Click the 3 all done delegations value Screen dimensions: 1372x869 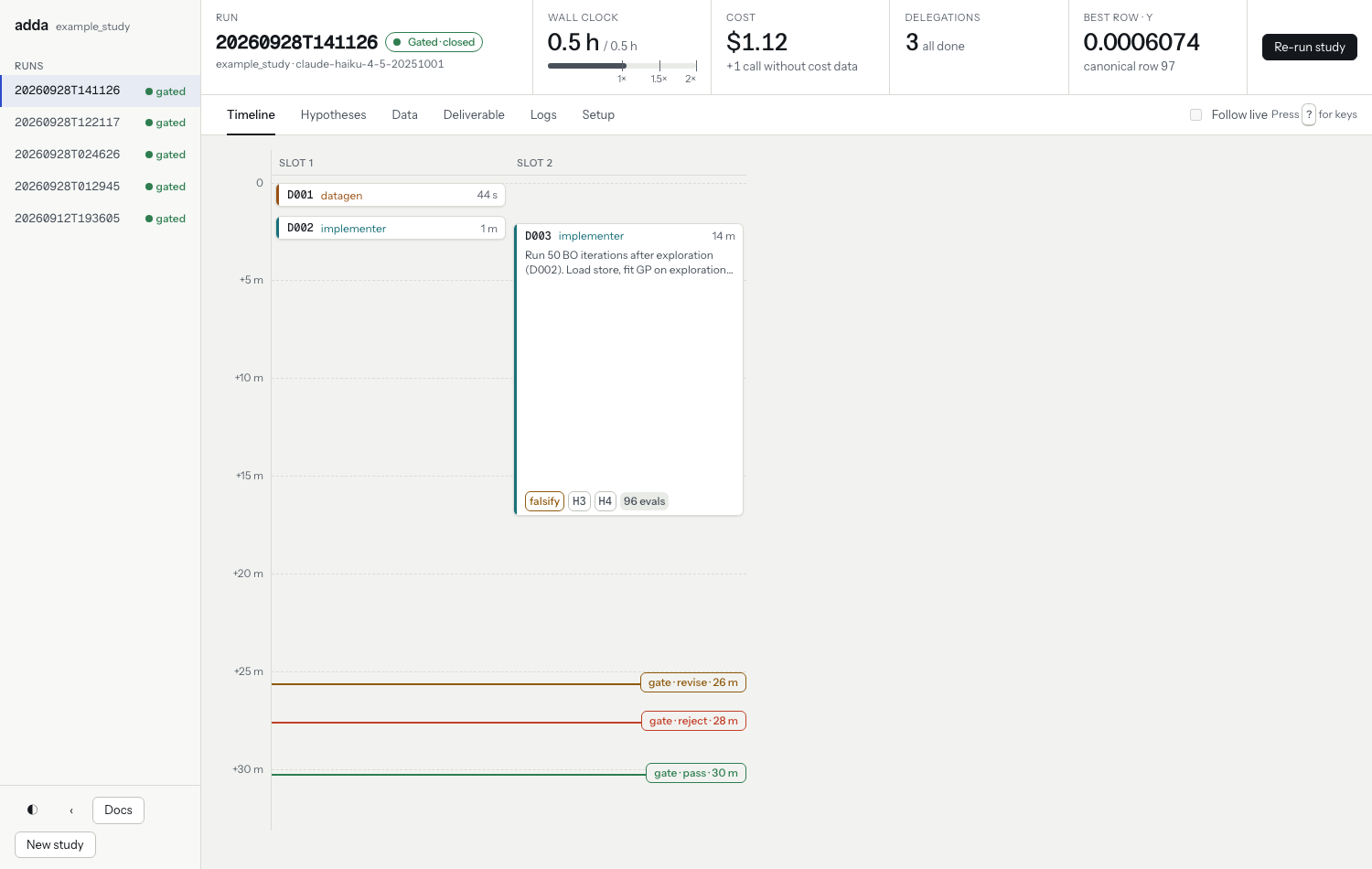pos(935,43)
